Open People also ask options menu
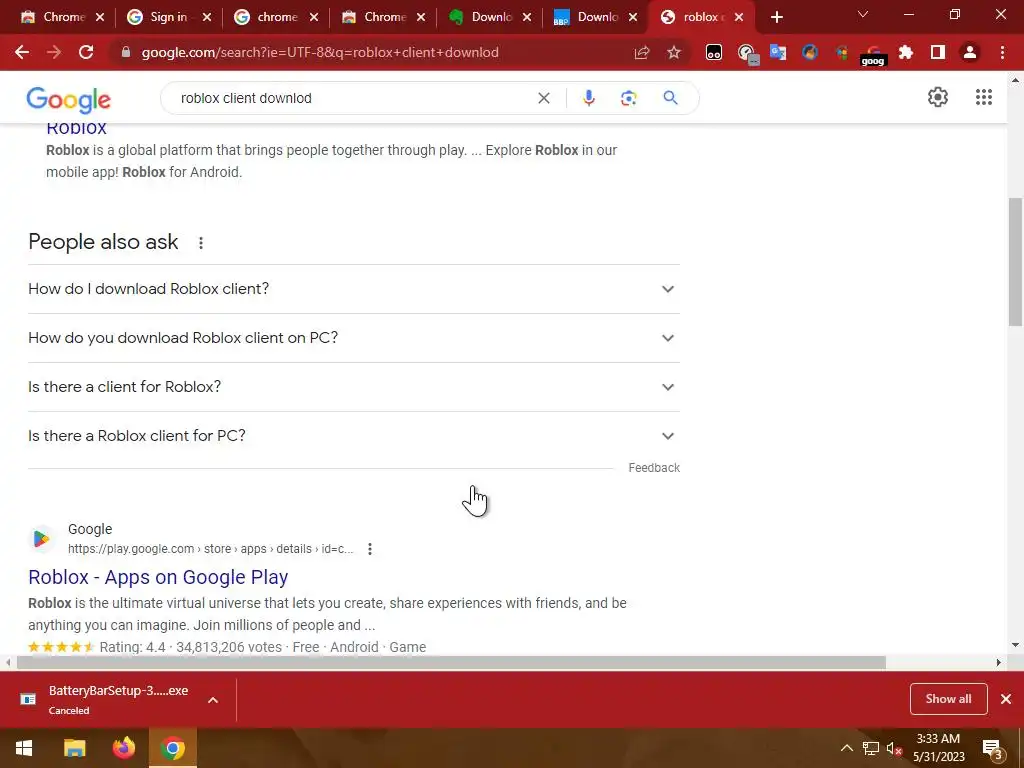This screenshot has width=1024, height=768. coord(200,243)
